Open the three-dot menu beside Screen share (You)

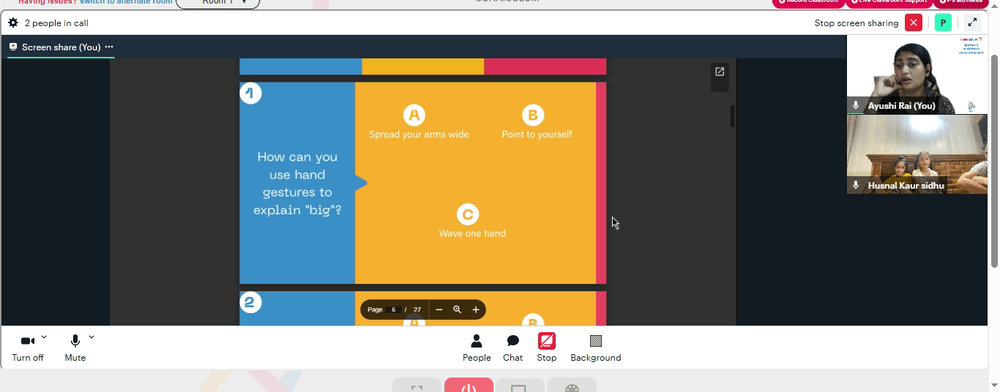[x=109, y=47]
